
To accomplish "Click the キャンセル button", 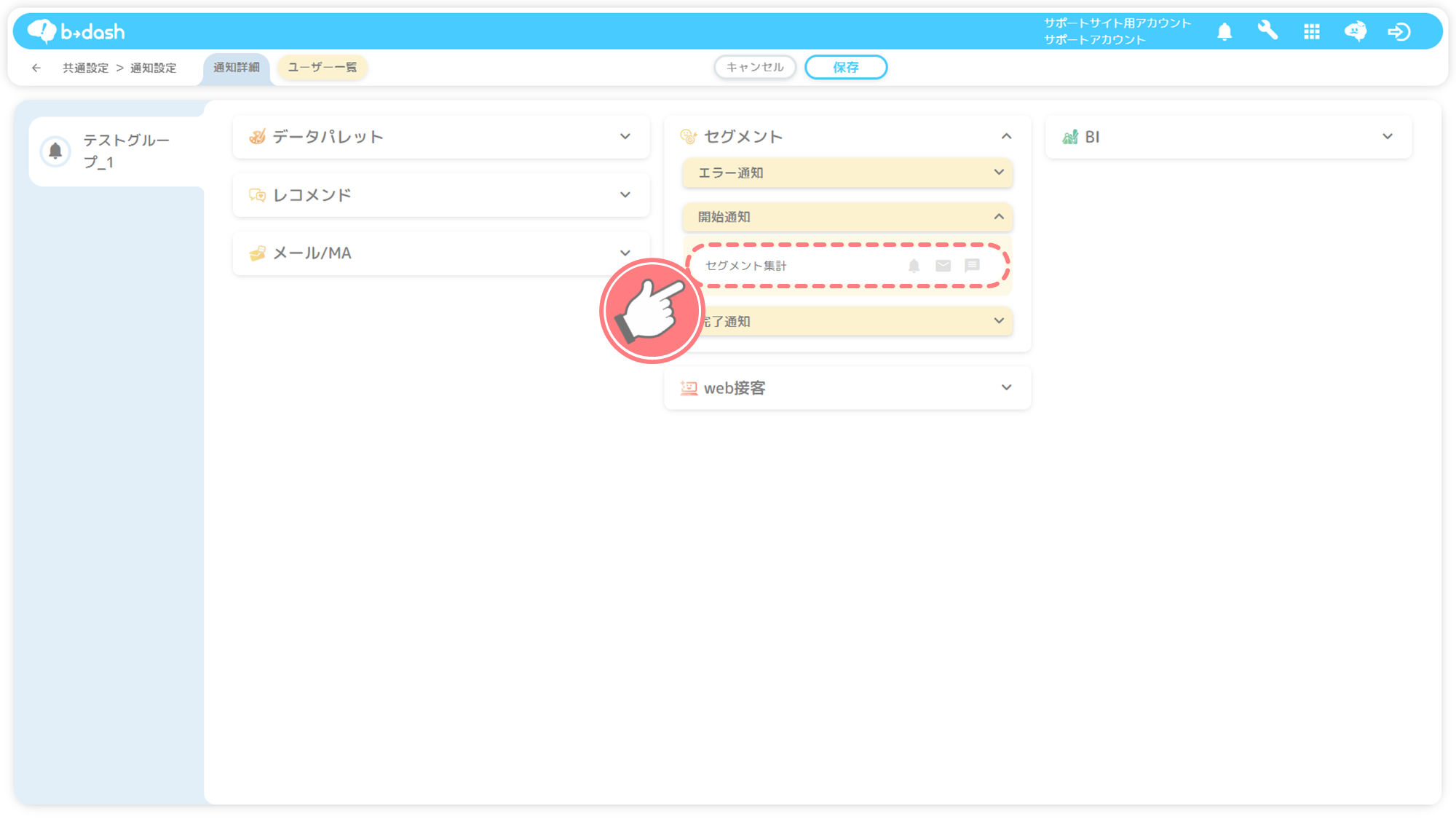I will point(754,67).
